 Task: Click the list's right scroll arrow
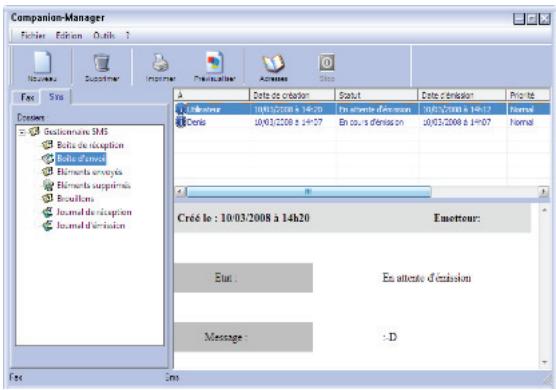click(543, 192)
